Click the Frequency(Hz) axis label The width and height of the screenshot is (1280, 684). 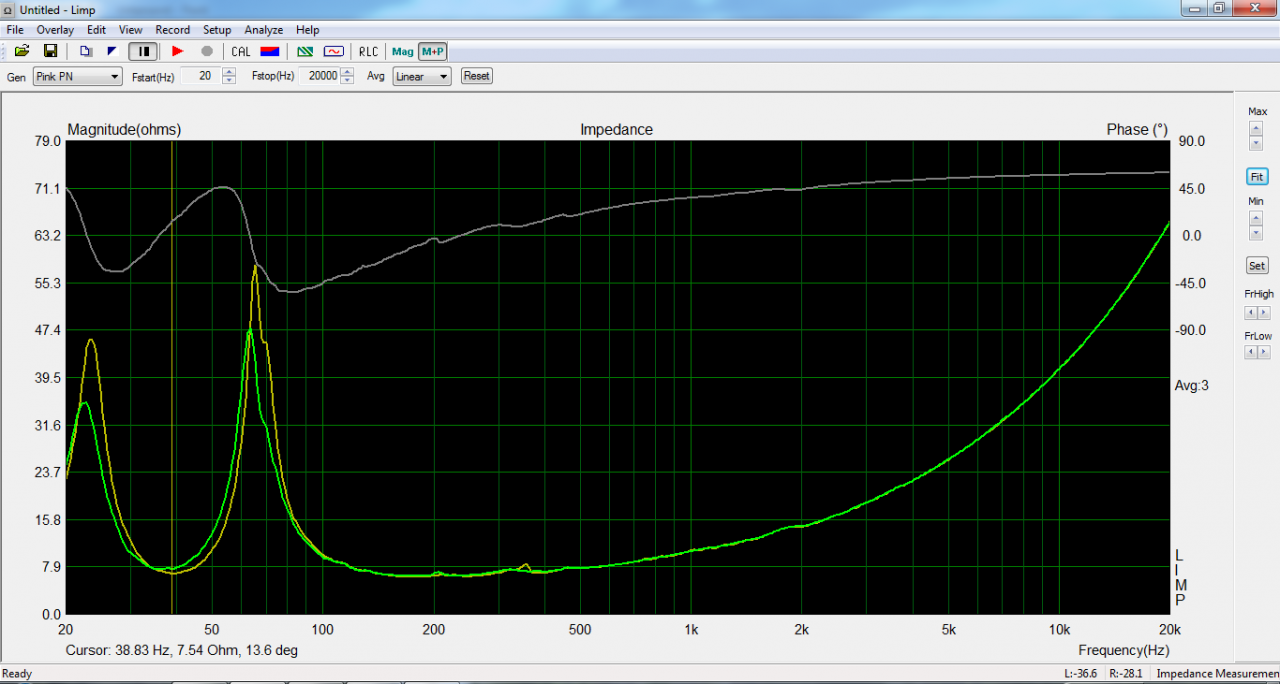1123,650
